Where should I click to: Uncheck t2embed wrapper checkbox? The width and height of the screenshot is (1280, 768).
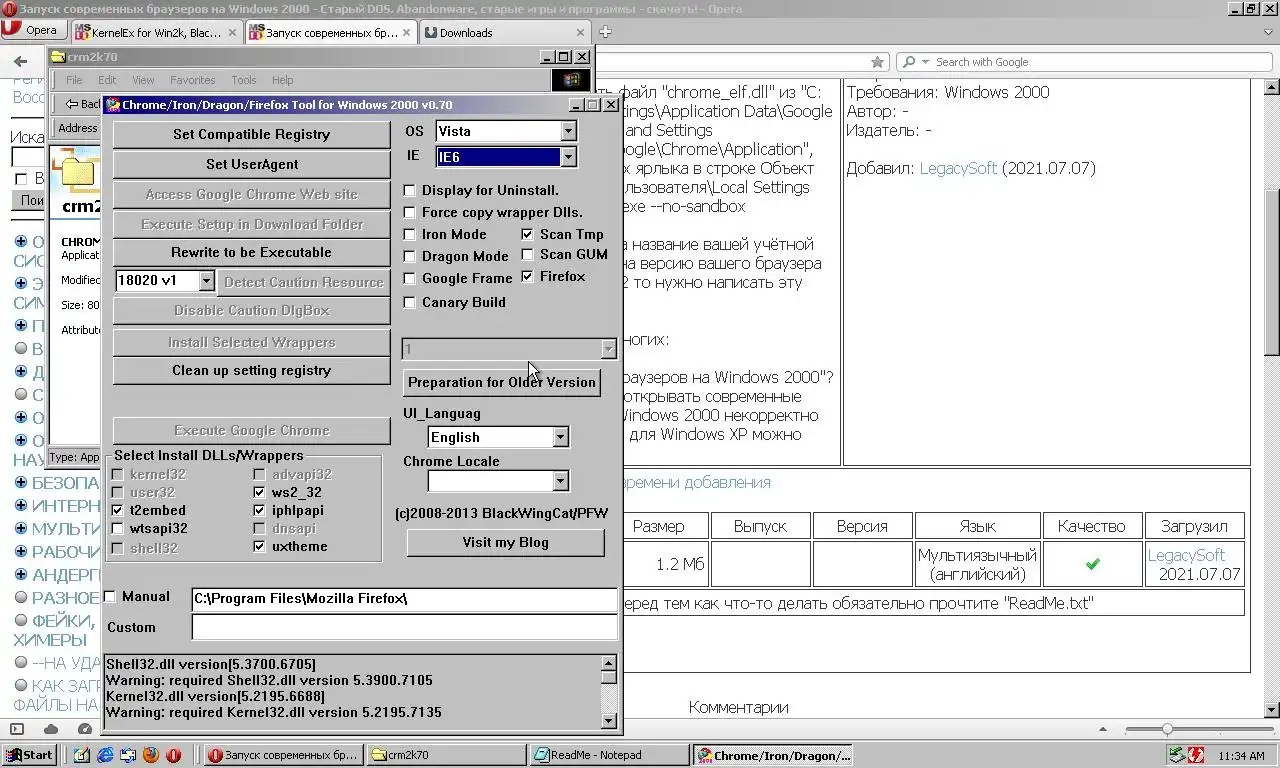pyautogui.click(x=118, y=510)
